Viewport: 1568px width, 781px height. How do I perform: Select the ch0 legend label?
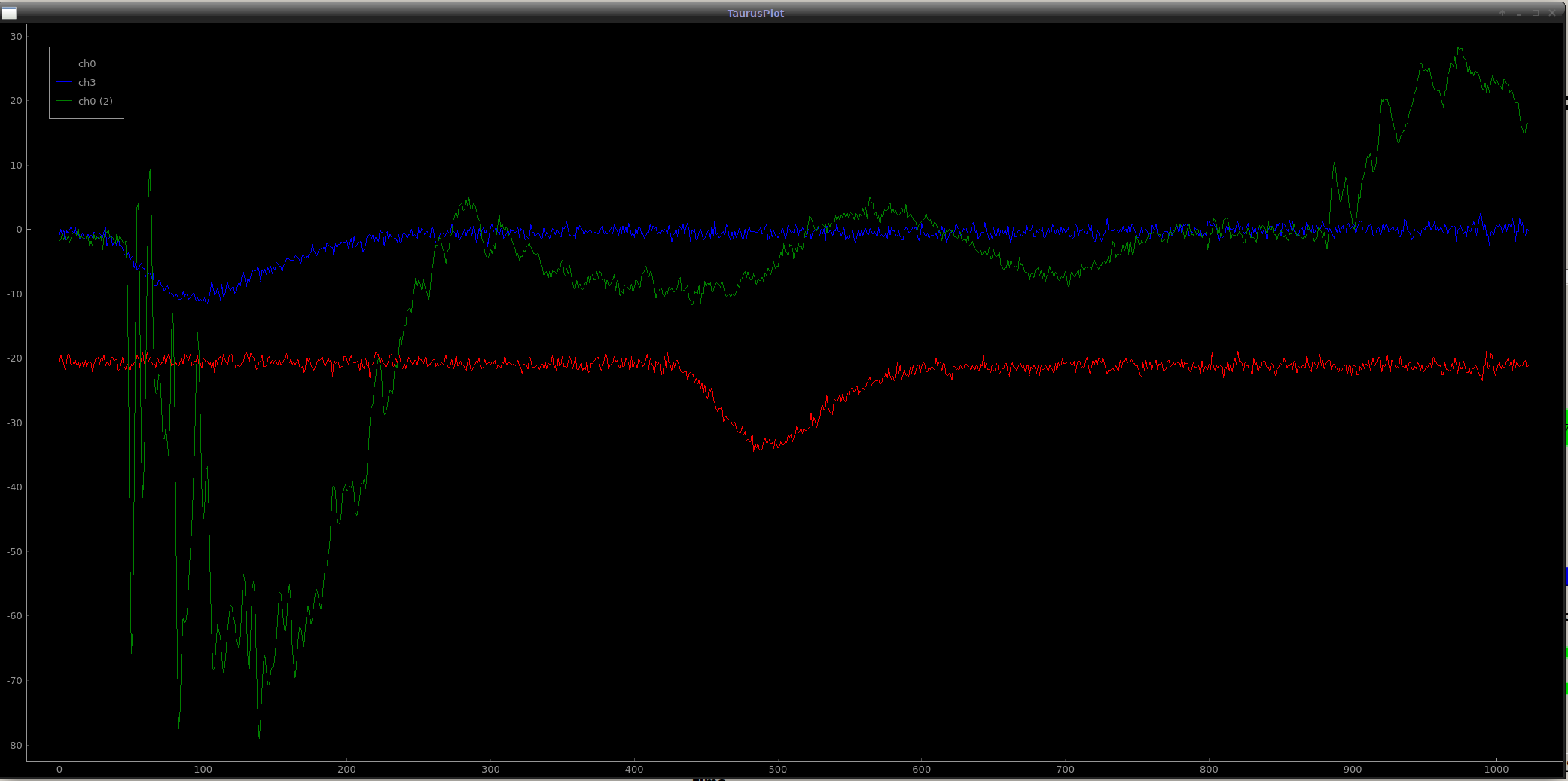(87, 64)
